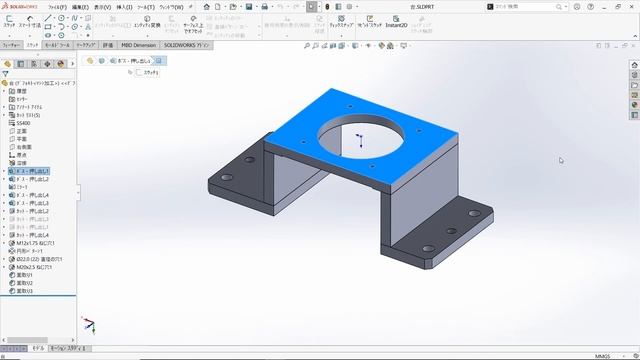Click the Zoom to Fit icon
Image resolution: width=640 pixels, height=360 pixels.
tap(307, 46)
